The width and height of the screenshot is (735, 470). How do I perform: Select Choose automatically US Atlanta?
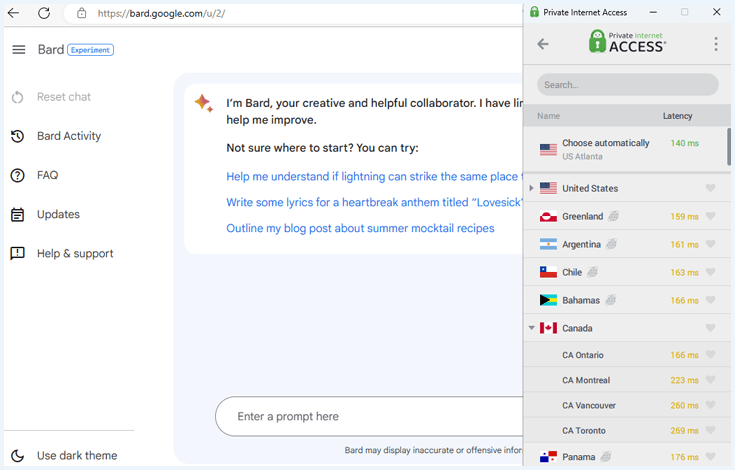625,149
